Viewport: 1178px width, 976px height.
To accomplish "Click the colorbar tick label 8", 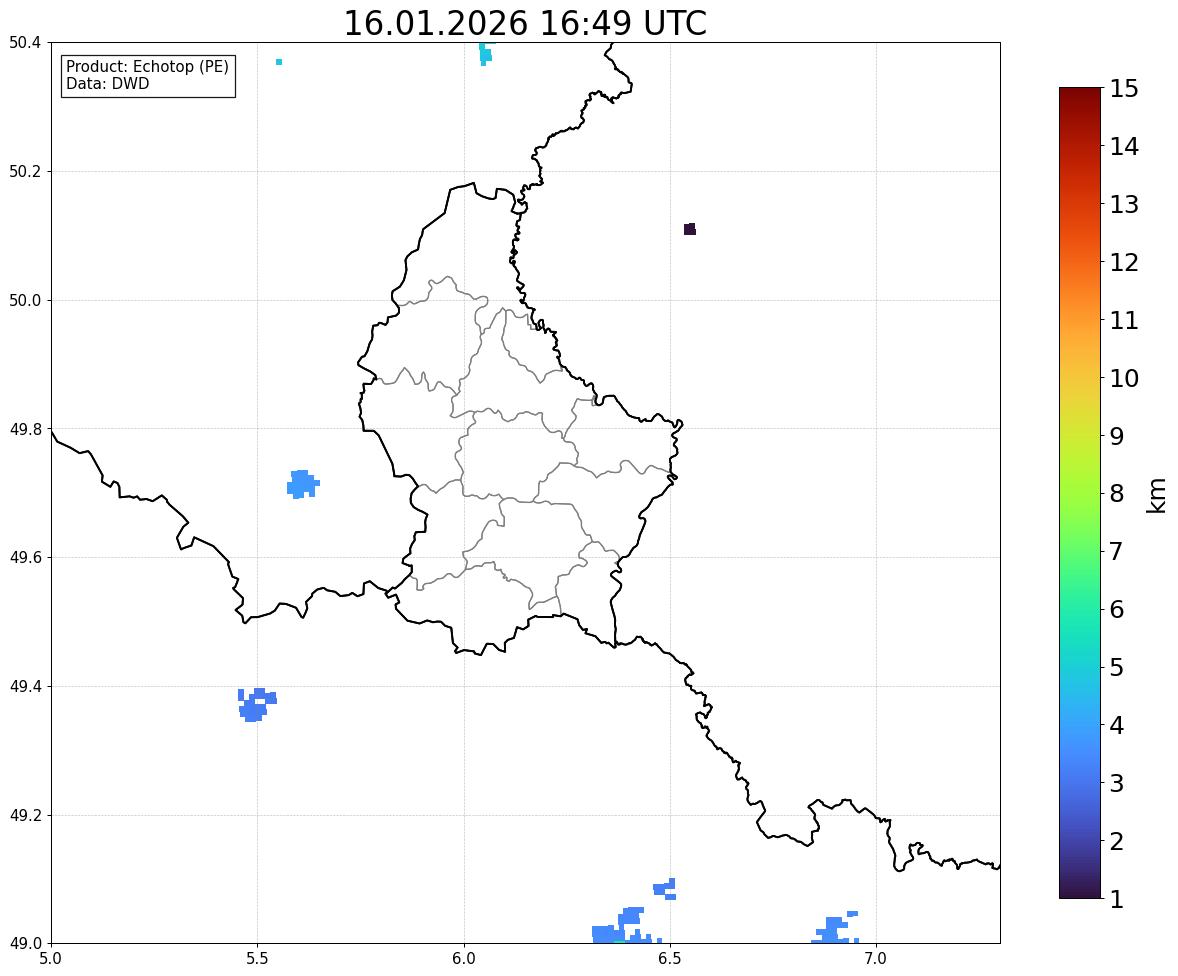I will (1116, 494).
